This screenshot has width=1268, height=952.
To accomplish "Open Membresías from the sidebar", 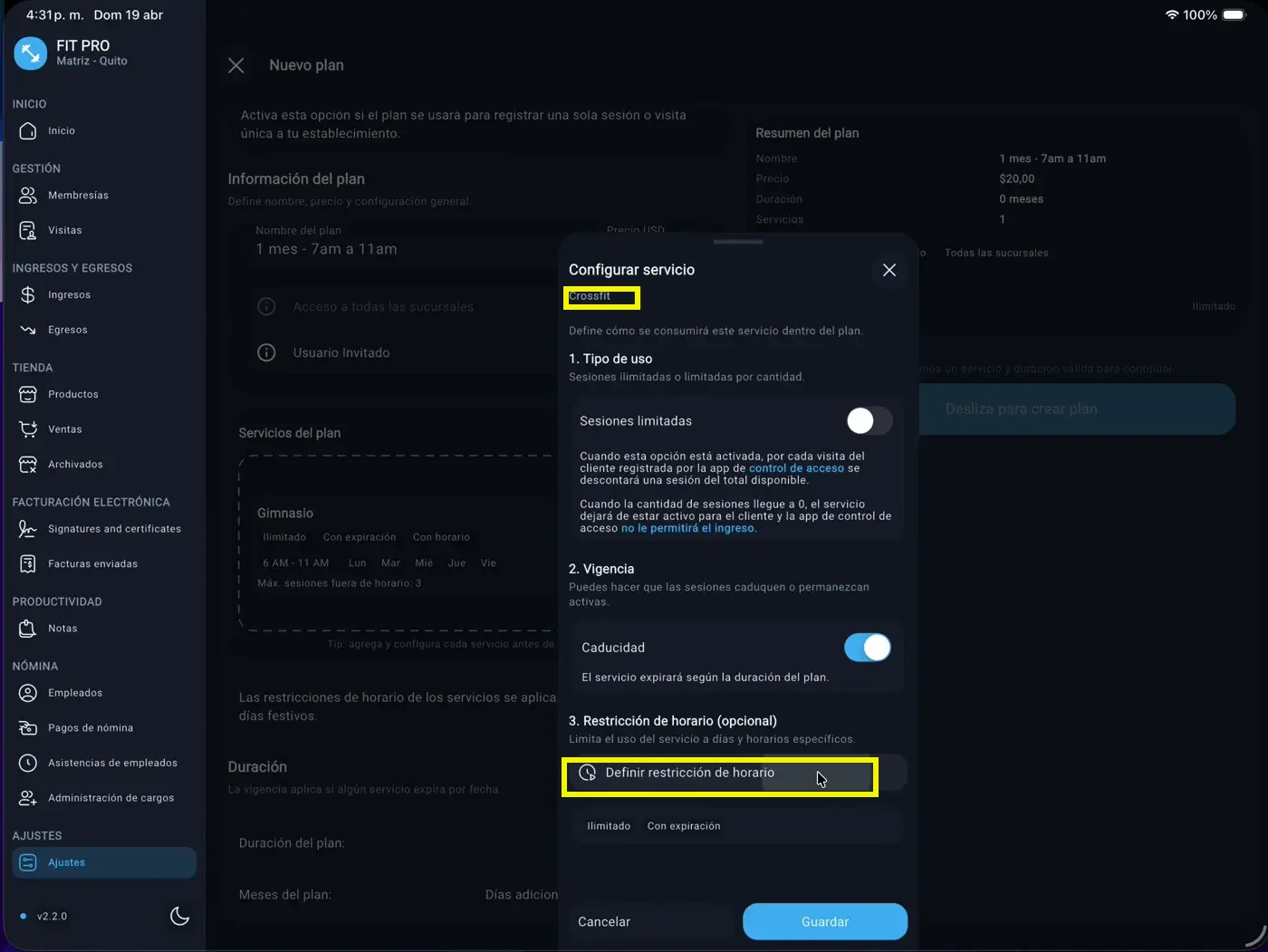I will click(x=78, y=196).
